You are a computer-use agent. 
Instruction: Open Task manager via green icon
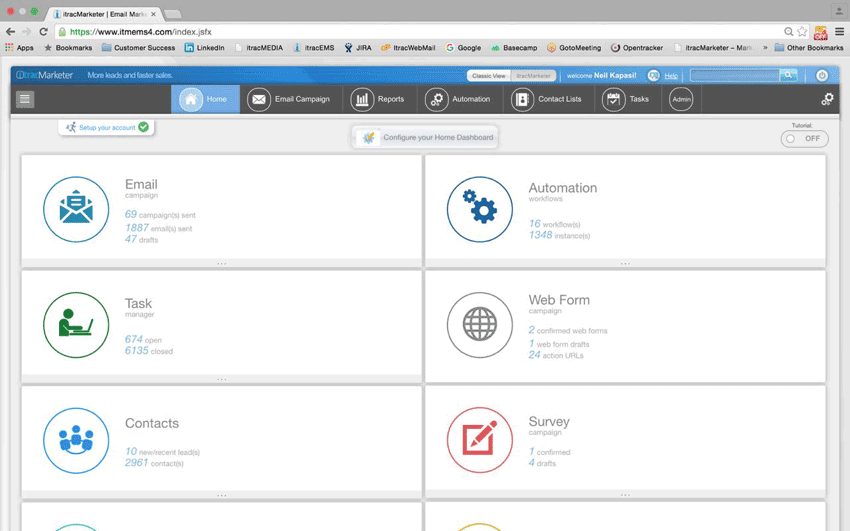tap(76, 325)
